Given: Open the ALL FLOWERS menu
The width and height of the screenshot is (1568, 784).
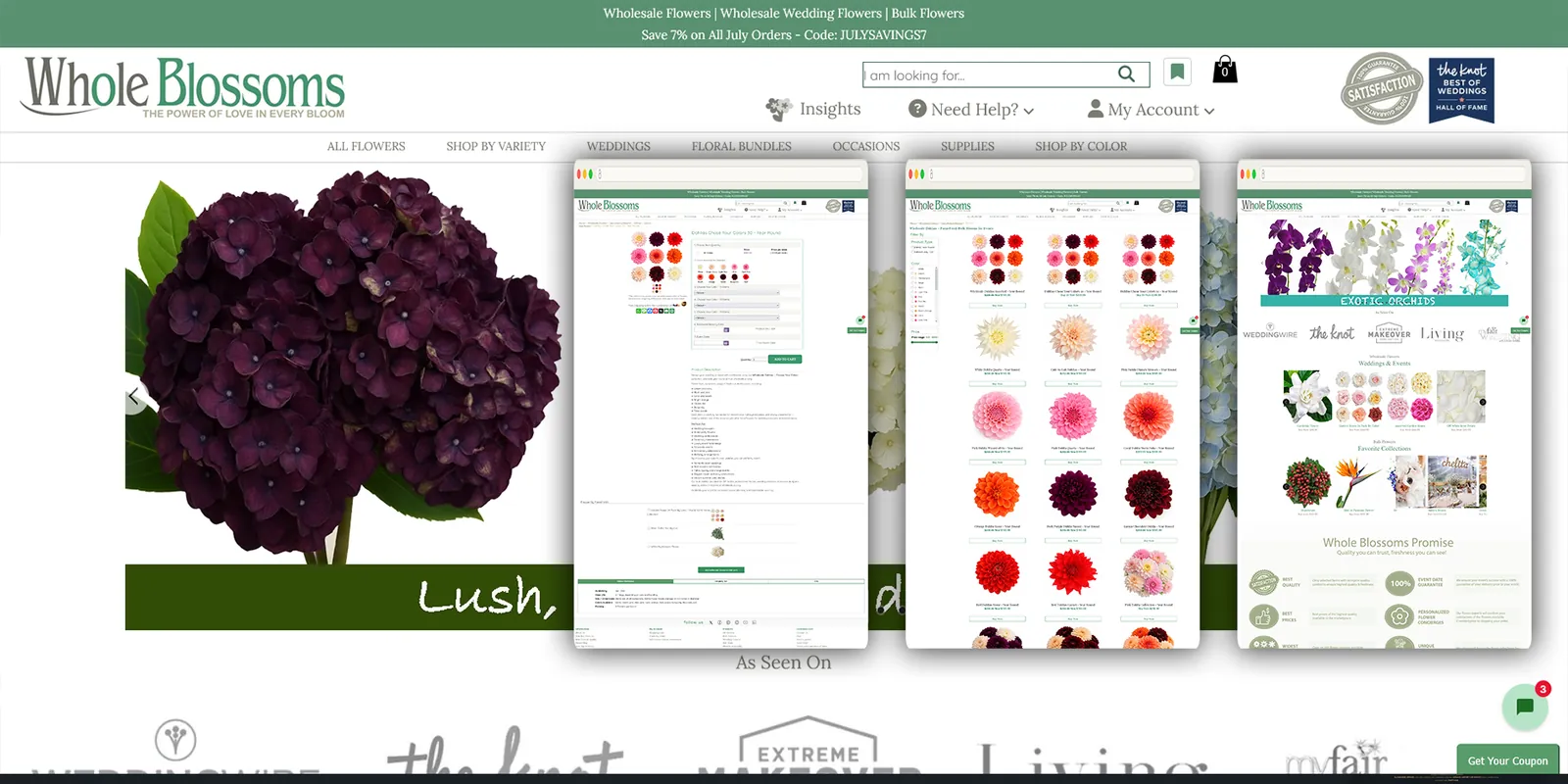Looking at the screenshot, I should (x=366, y=146).
